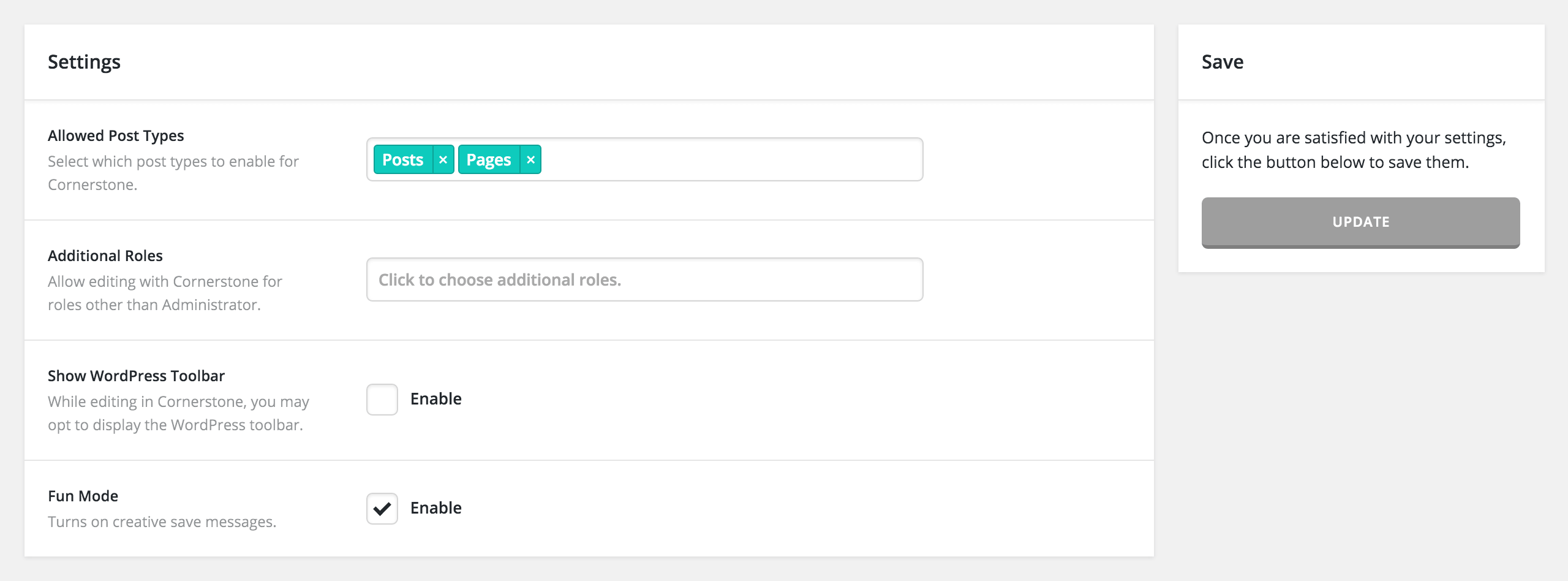This screenshot has height=581, width=1568.
Task: Click the checked Fun Mode checkmark icon
Action: click(x=382, y=507)
